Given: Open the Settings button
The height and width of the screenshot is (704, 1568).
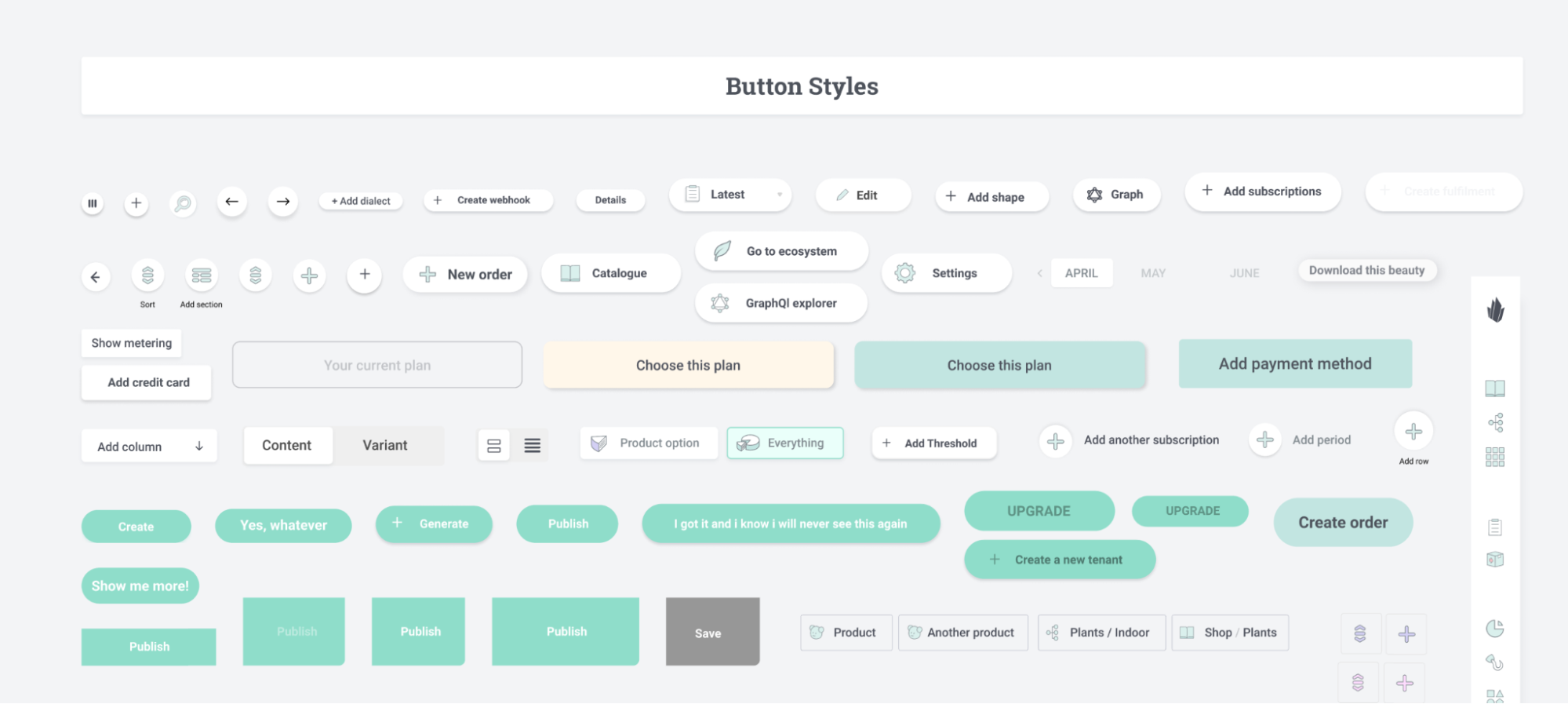Looking at the screenshot, I should pos(947,273).
